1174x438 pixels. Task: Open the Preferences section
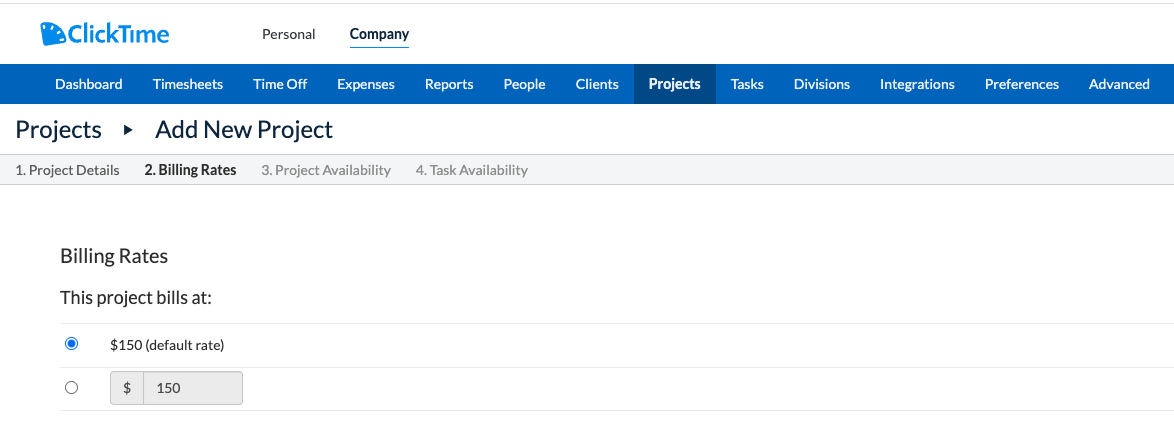click(x=1022, y=84)
